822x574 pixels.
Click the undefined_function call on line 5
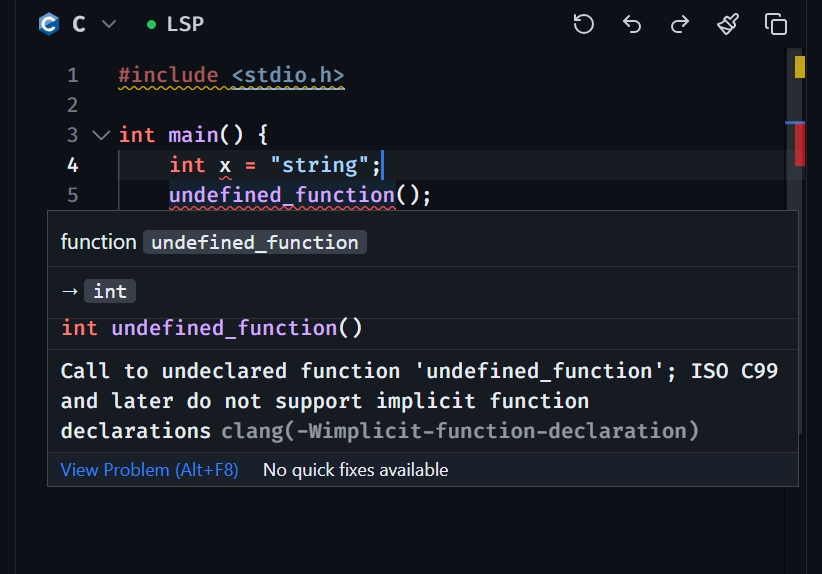(x=282, y=195)
